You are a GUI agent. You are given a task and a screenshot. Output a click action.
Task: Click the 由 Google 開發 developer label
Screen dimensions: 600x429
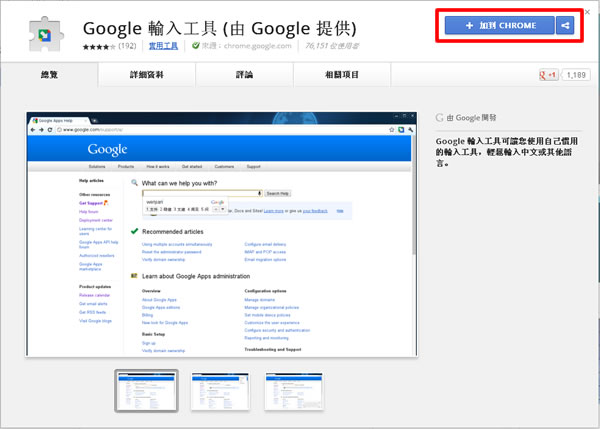[471, 118]
